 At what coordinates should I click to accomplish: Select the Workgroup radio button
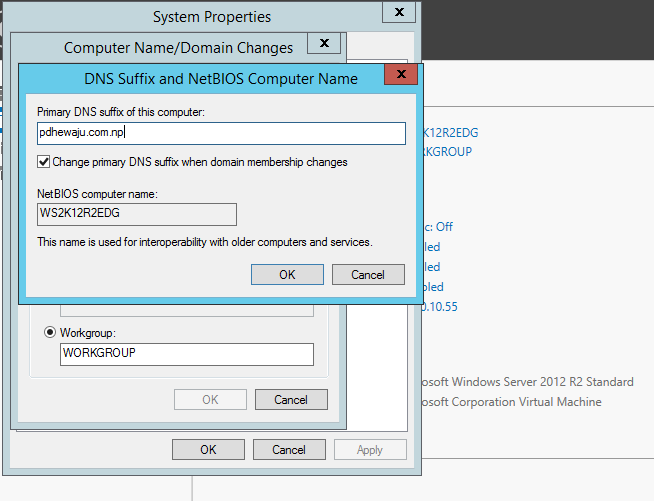click(49, 332)
